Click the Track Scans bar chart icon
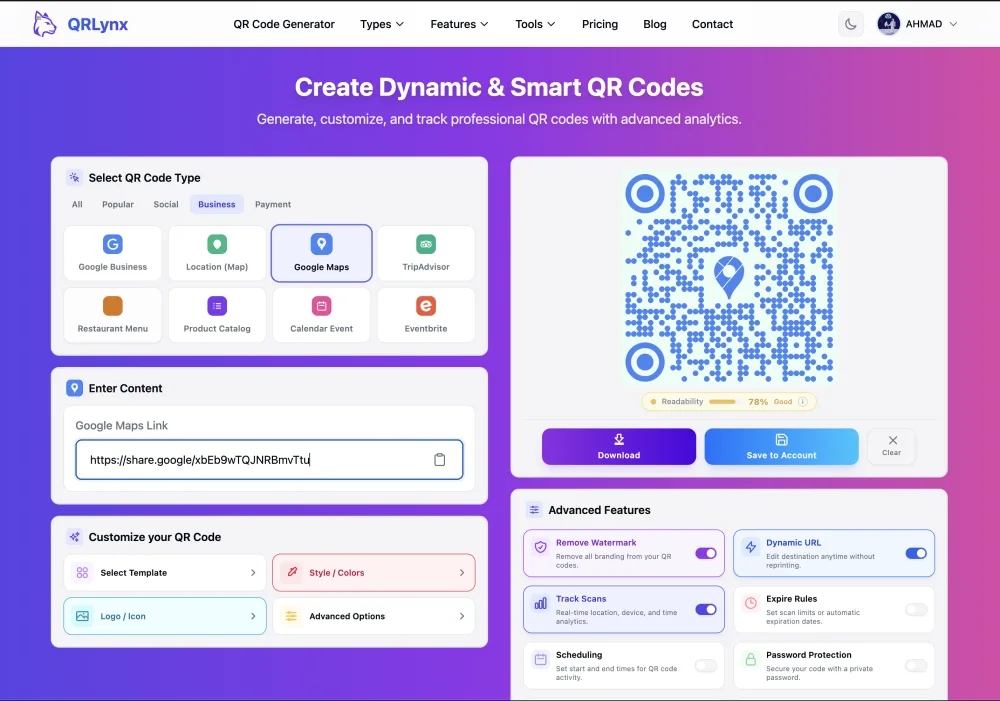Image resolution: width=1000 pixels, height=701 pixels. pos(541,603)
